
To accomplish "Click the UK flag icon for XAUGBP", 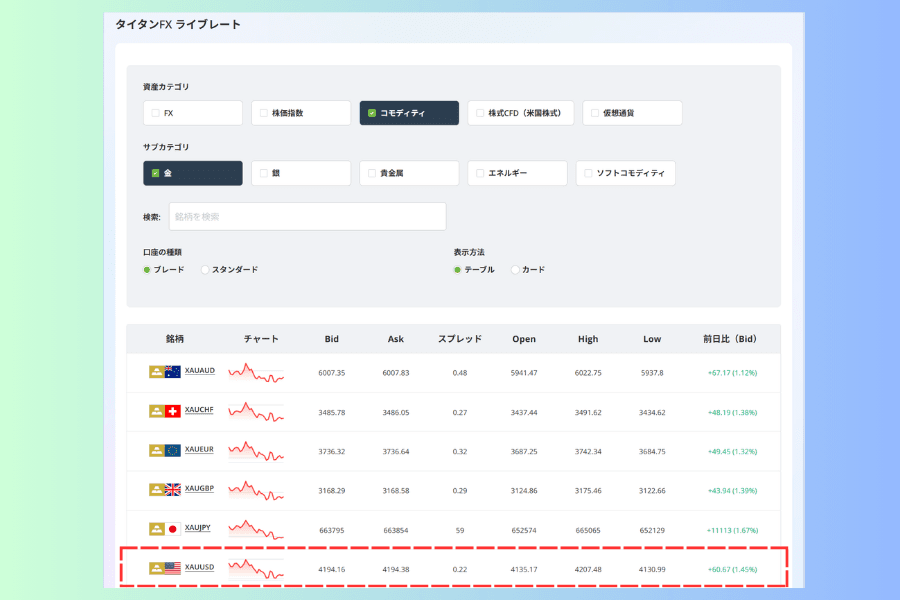I will [173, 490].
